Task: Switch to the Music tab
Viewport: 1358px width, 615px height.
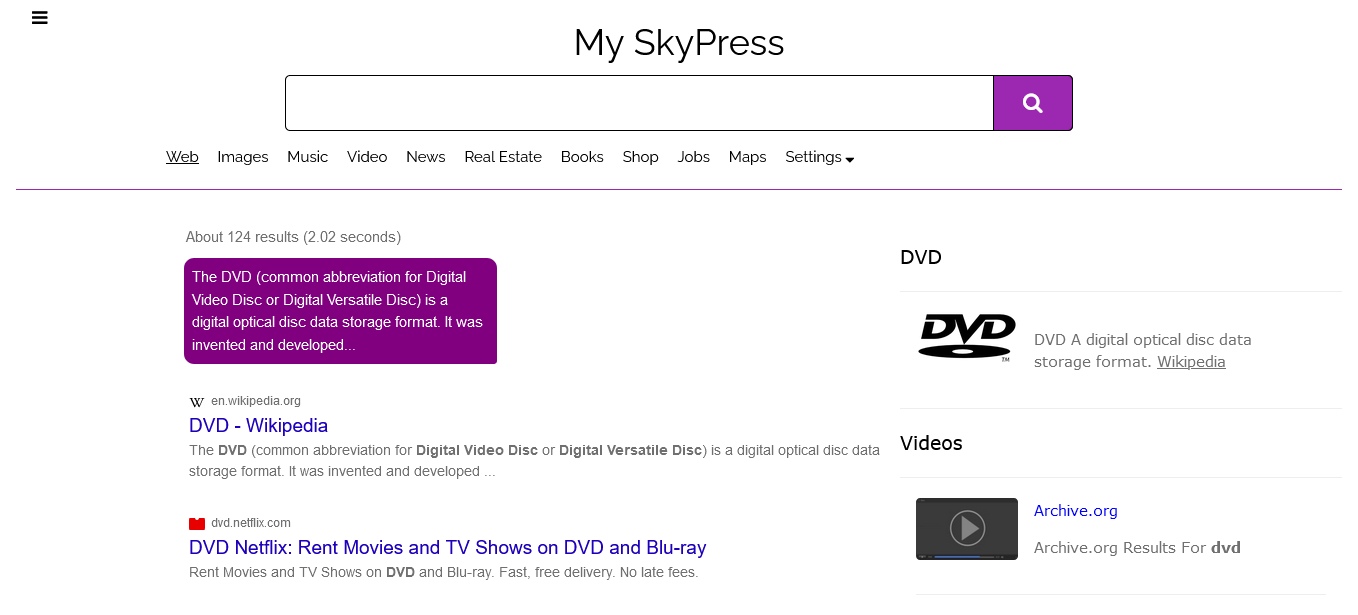Action: click(x=308, y=157)
